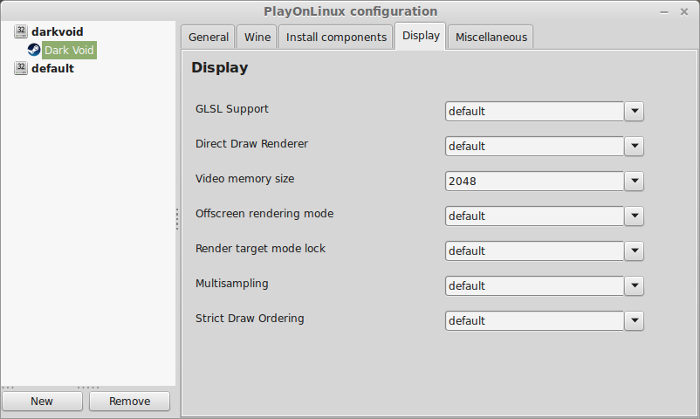The height and width of the screenshot is (419, 700).
Task: Open Strict Draw Ordering dropdown arrow
Action: [634, 321]
